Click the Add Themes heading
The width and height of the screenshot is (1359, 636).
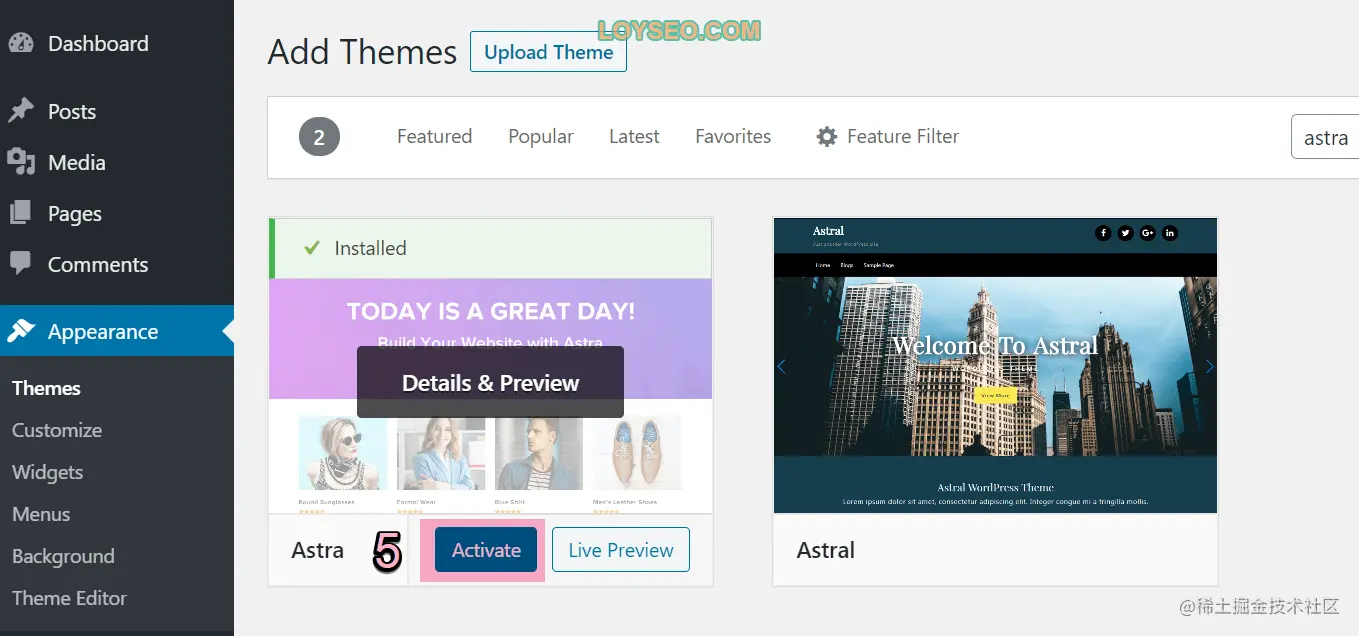(362, 52)
